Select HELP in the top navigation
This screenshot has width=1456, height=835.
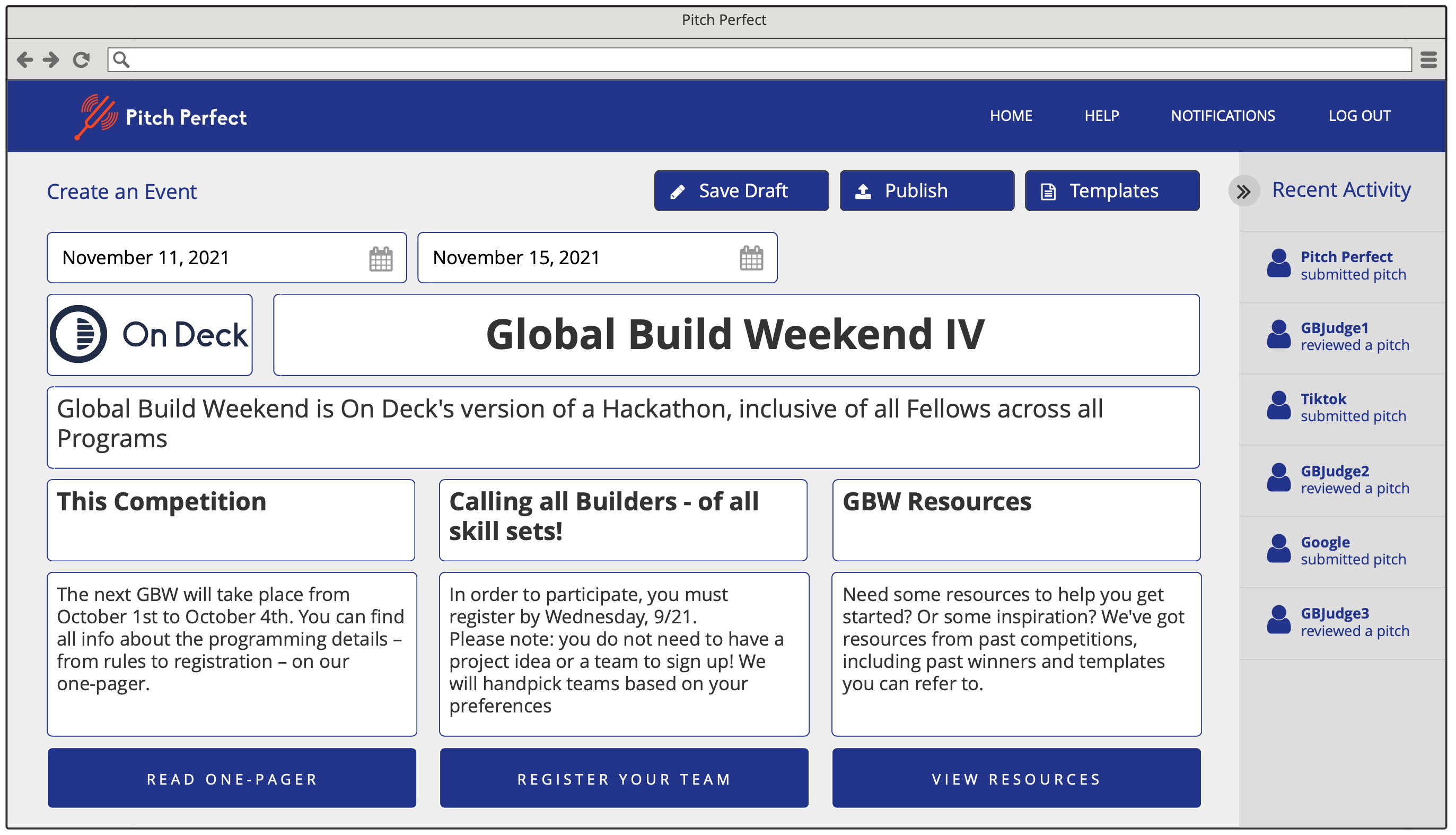tap(1101, 116)
